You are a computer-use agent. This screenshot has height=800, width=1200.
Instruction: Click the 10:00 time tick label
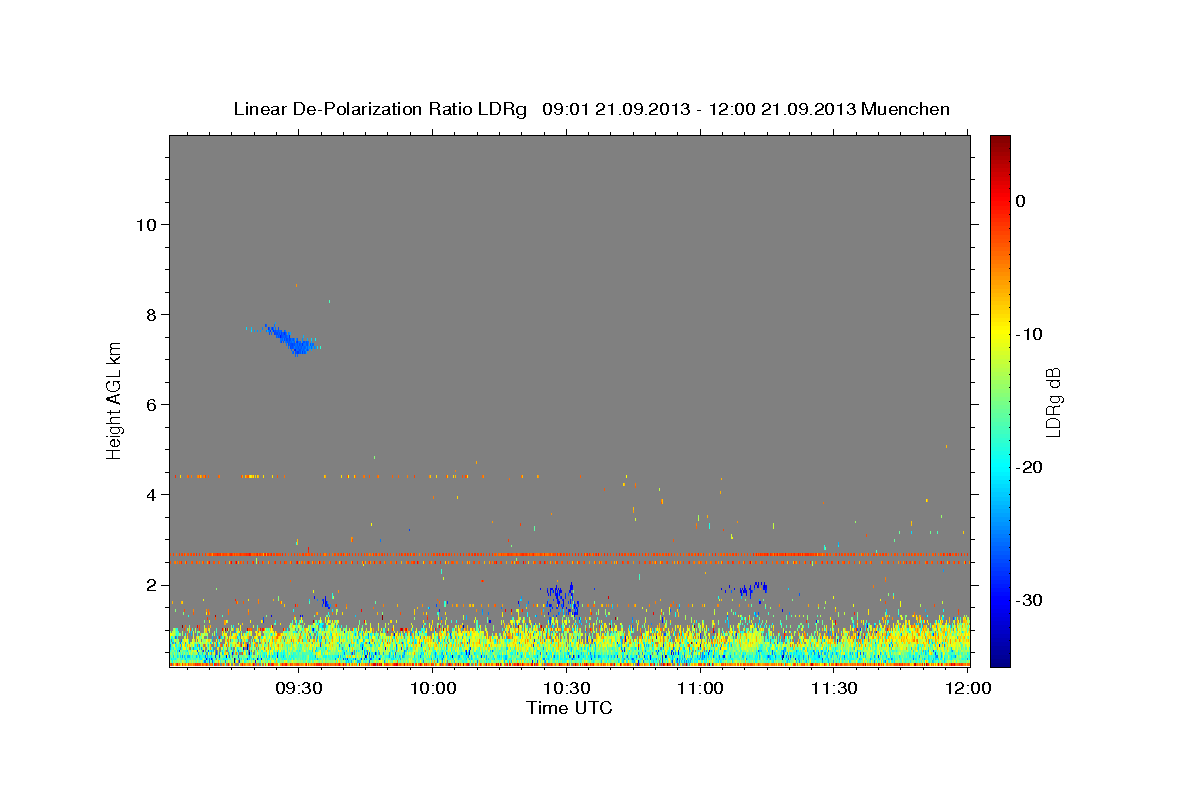[433, 688]
